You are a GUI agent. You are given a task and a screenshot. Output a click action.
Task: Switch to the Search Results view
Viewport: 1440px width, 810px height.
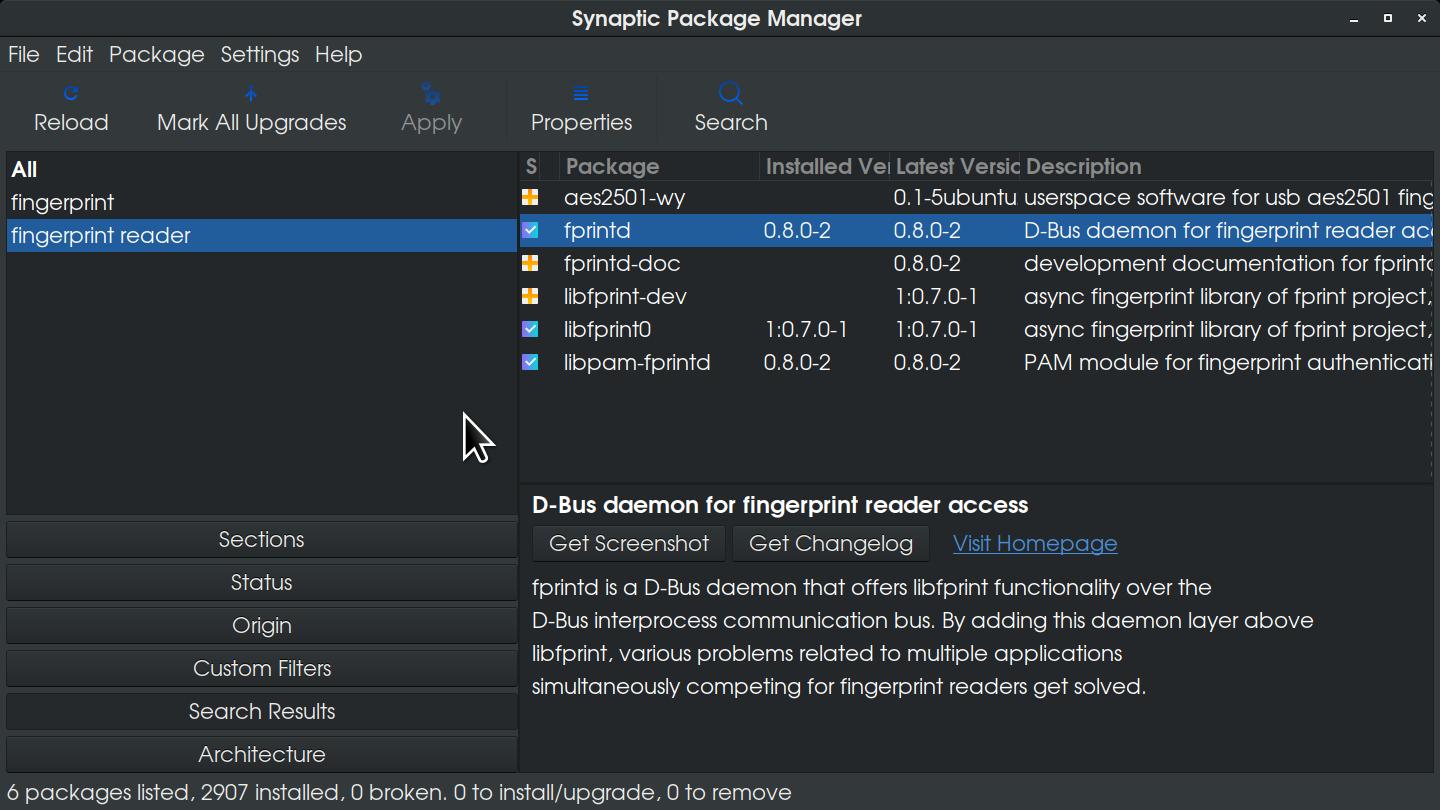262,711
